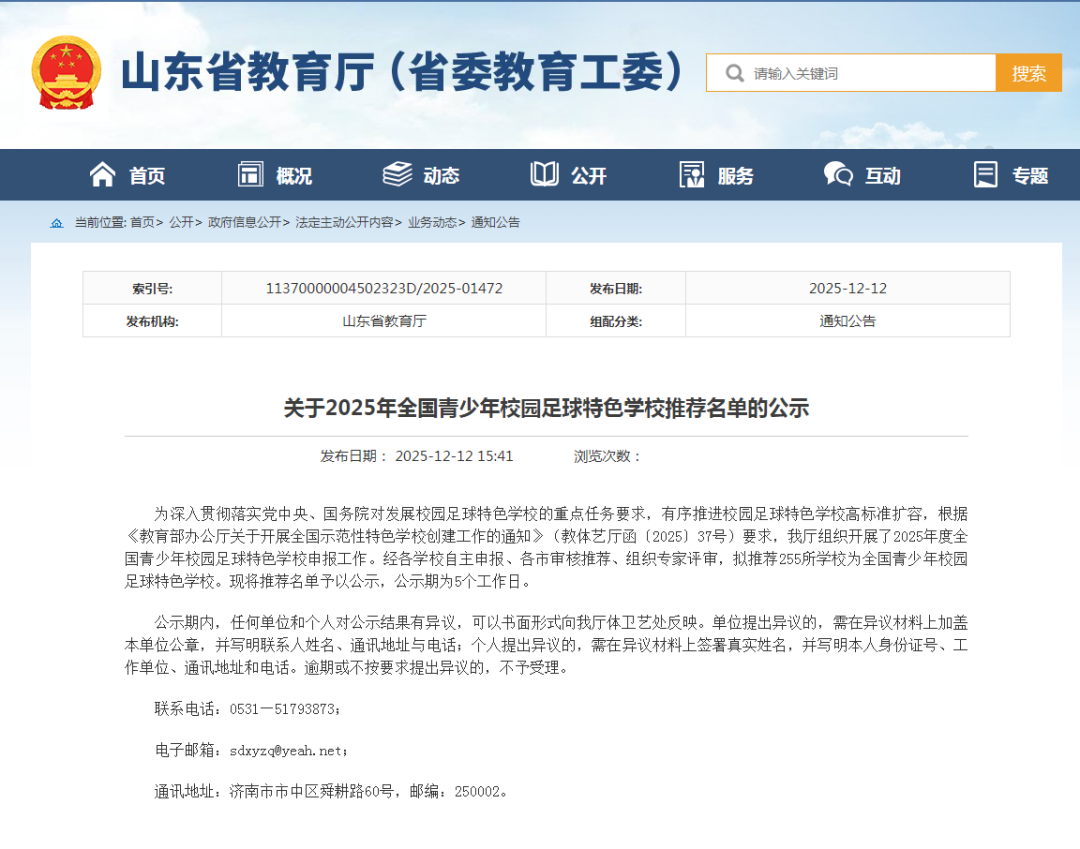Click the document icon for 专题
The height and width of the screenshot is (849, 1080).
986,175
